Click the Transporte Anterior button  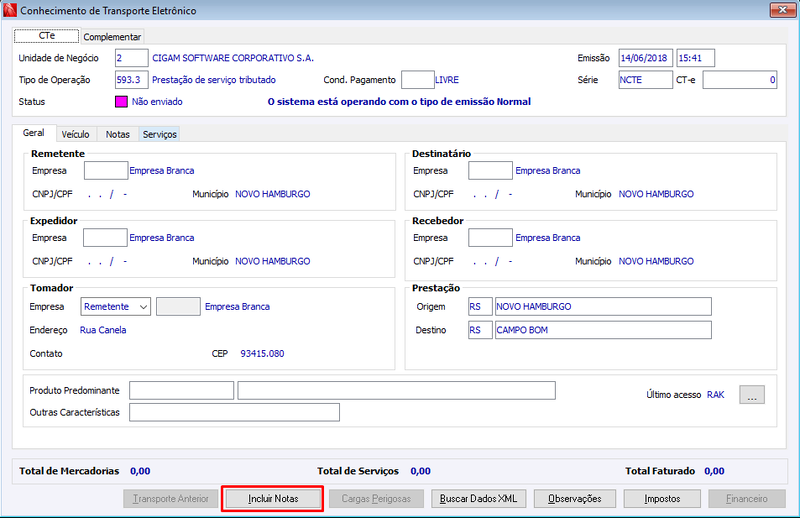[x=171, y=499]
